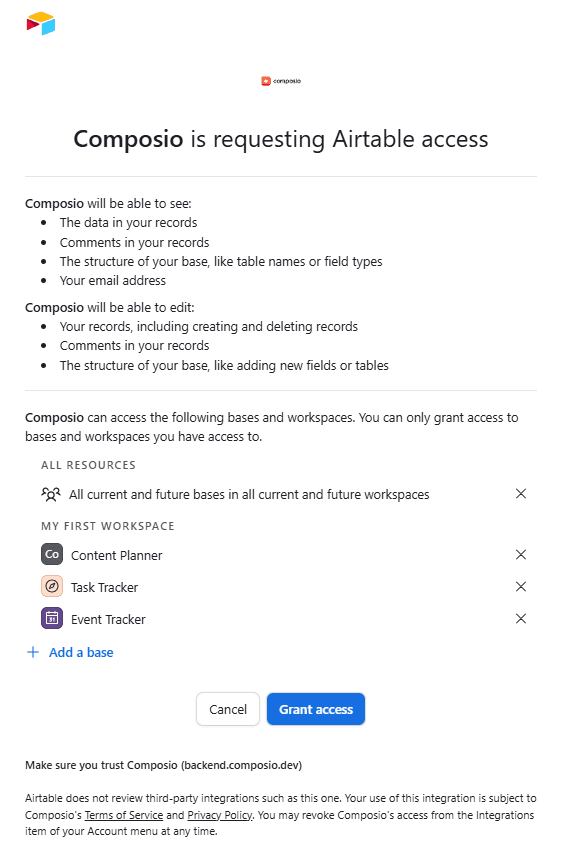Click the plus icon beside Add a base
The height and width of the screenshot is (859, 573).
click(33, 652)
